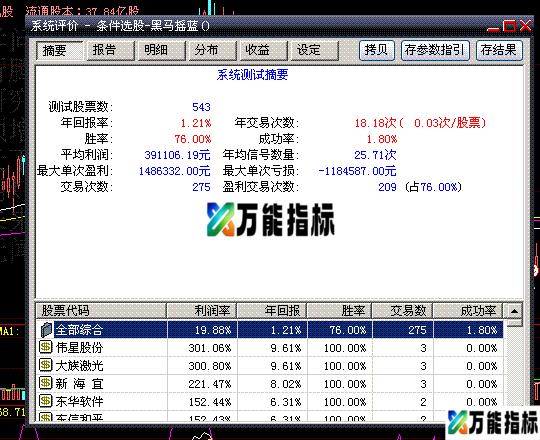
Task: Click the 伟星股份 stock icon
Action: (x=45, y=347)
